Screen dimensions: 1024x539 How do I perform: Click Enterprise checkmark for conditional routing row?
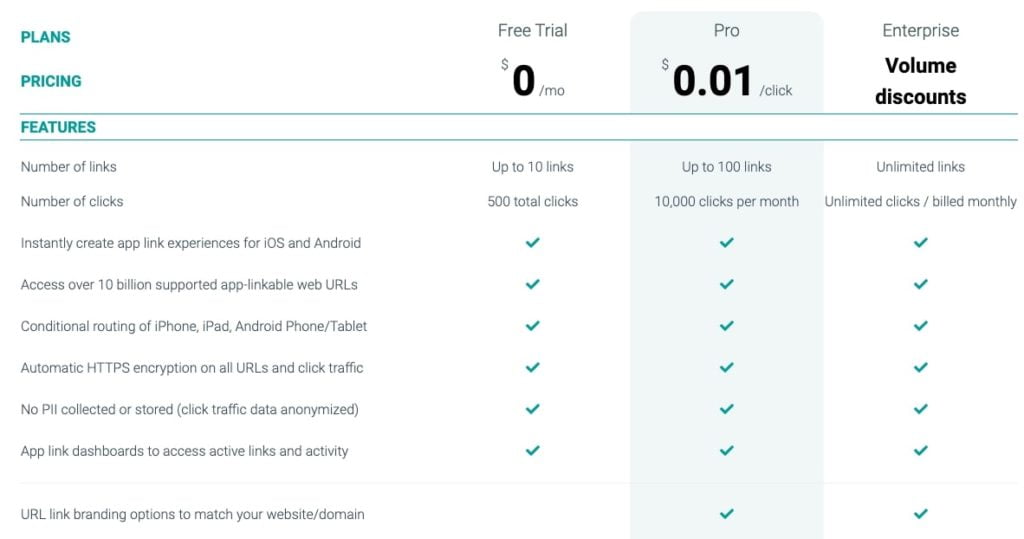tap(920, 325)
